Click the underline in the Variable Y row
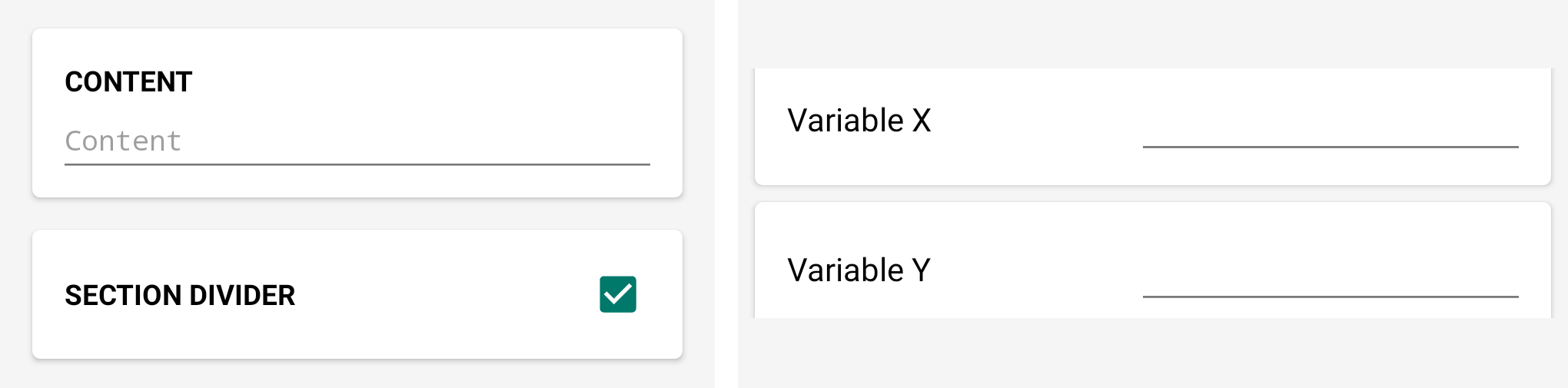 (1330, 296)
